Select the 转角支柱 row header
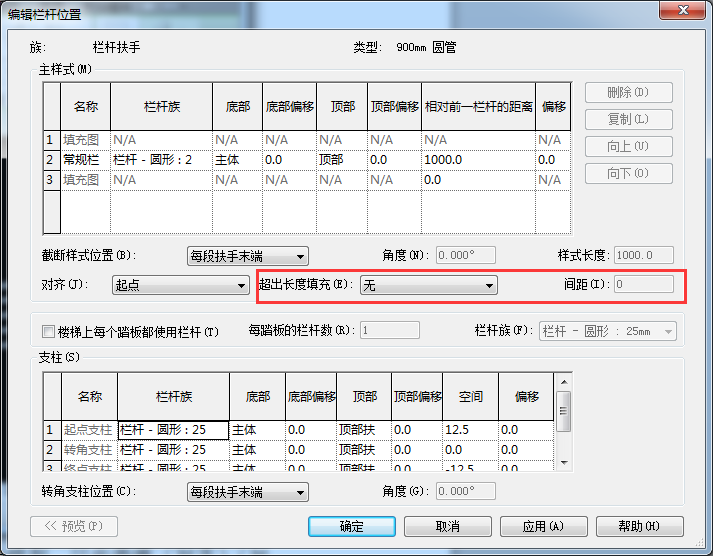Viewport: 713px width, 556px height. click(x=51, y=450)
